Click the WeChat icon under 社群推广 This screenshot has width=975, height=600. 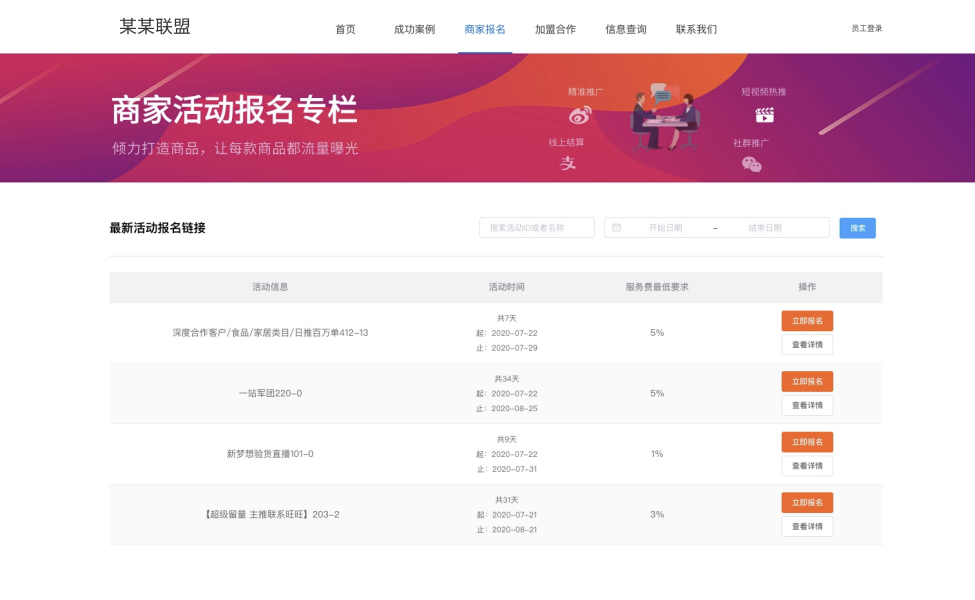point(751,164)
